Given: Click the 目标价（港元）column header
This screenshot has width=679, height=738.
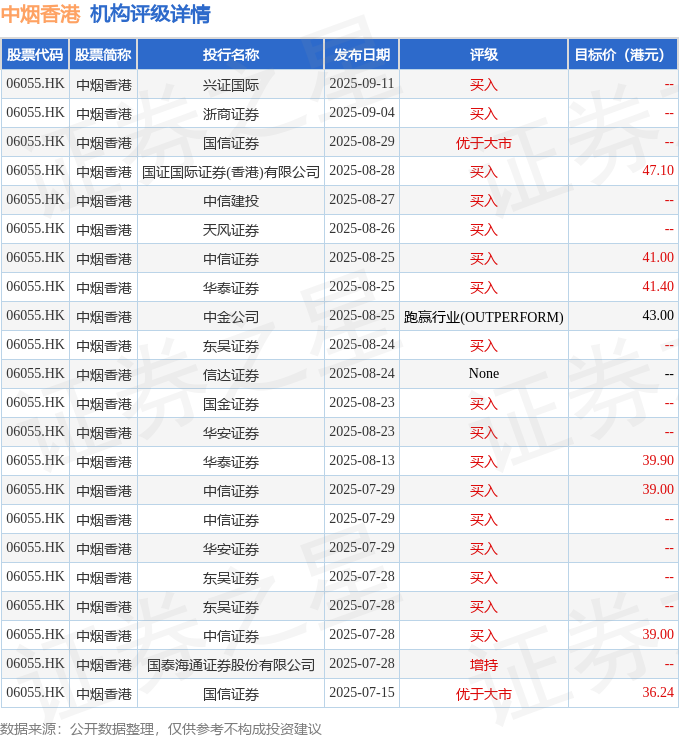Looking at the screenshot, I should [x=623, y=55].
